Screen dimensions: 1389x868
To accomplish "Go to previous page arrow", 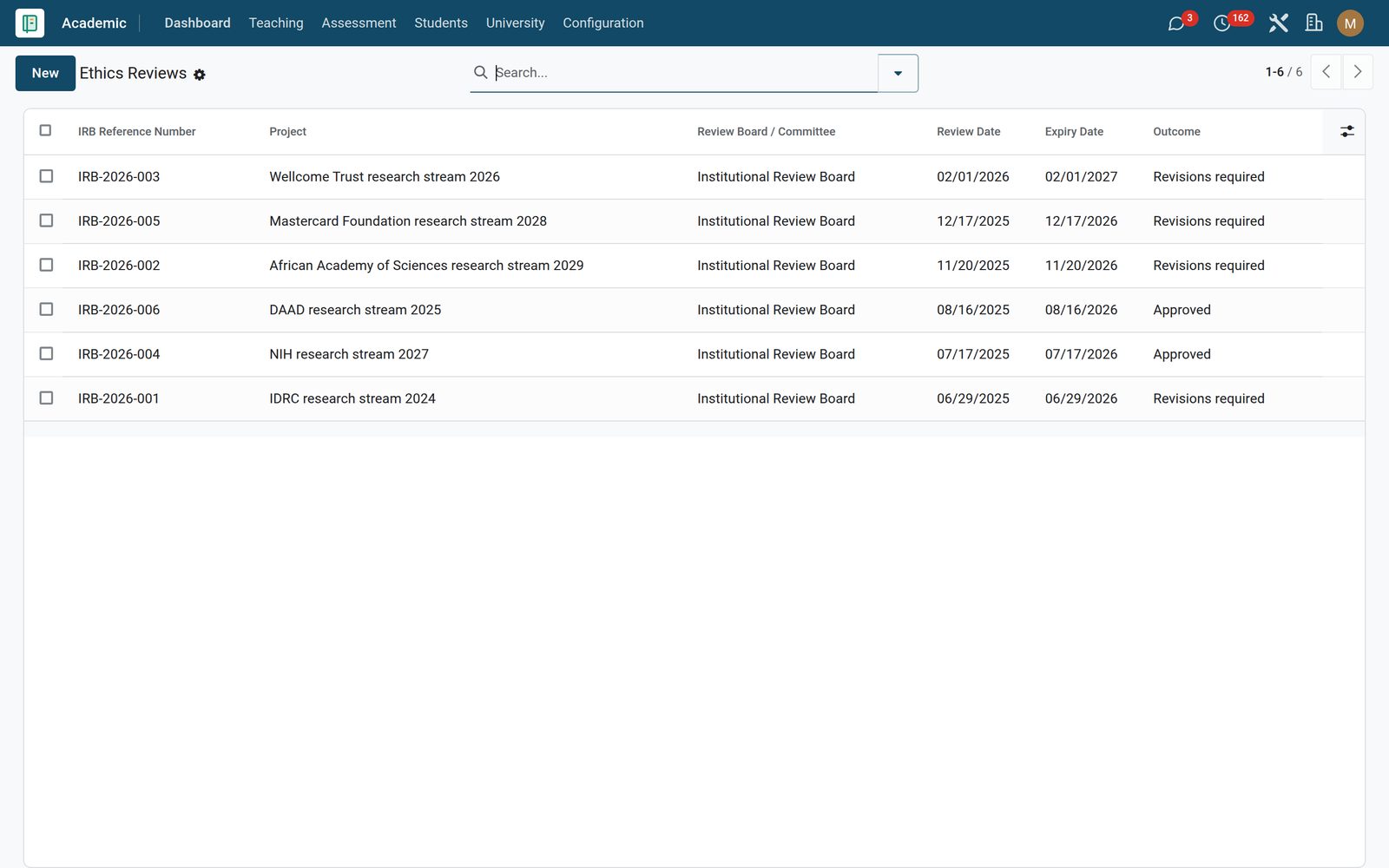I will click(x=1326, y=72).
